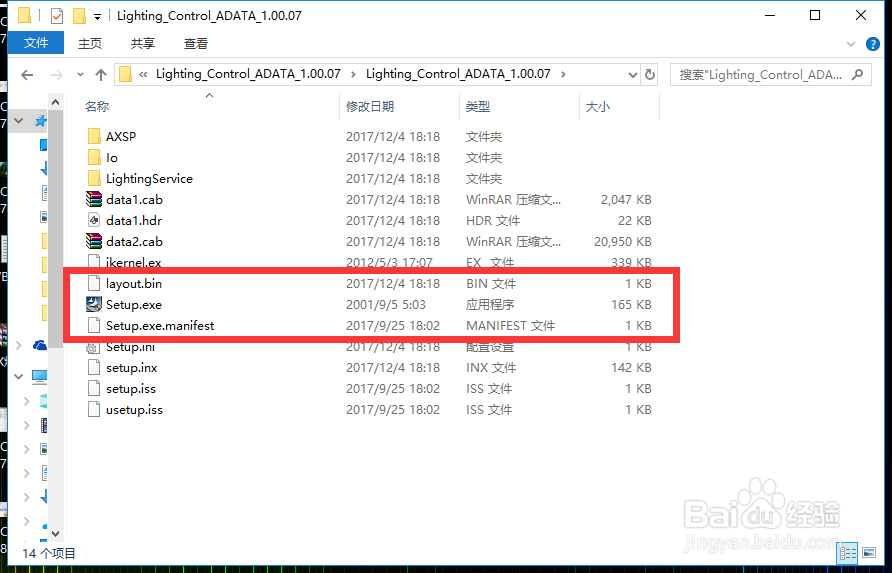
Task: Click the HDR 文件 type cell
Action: click(x=493, y=220)
